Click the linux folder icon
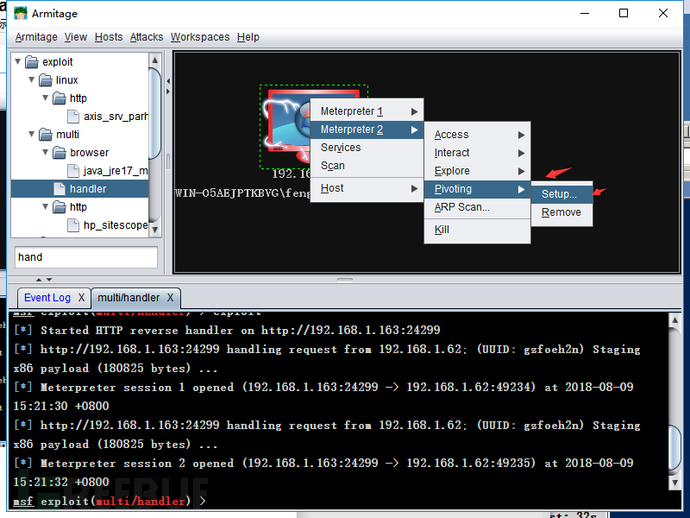Viewport: 690px width, 518px height. tap(45, 80)
